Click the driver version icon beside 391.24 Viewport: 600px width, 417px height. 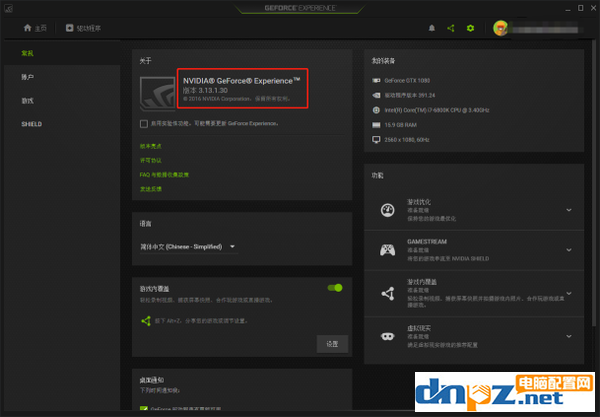(x=376, y=95)
